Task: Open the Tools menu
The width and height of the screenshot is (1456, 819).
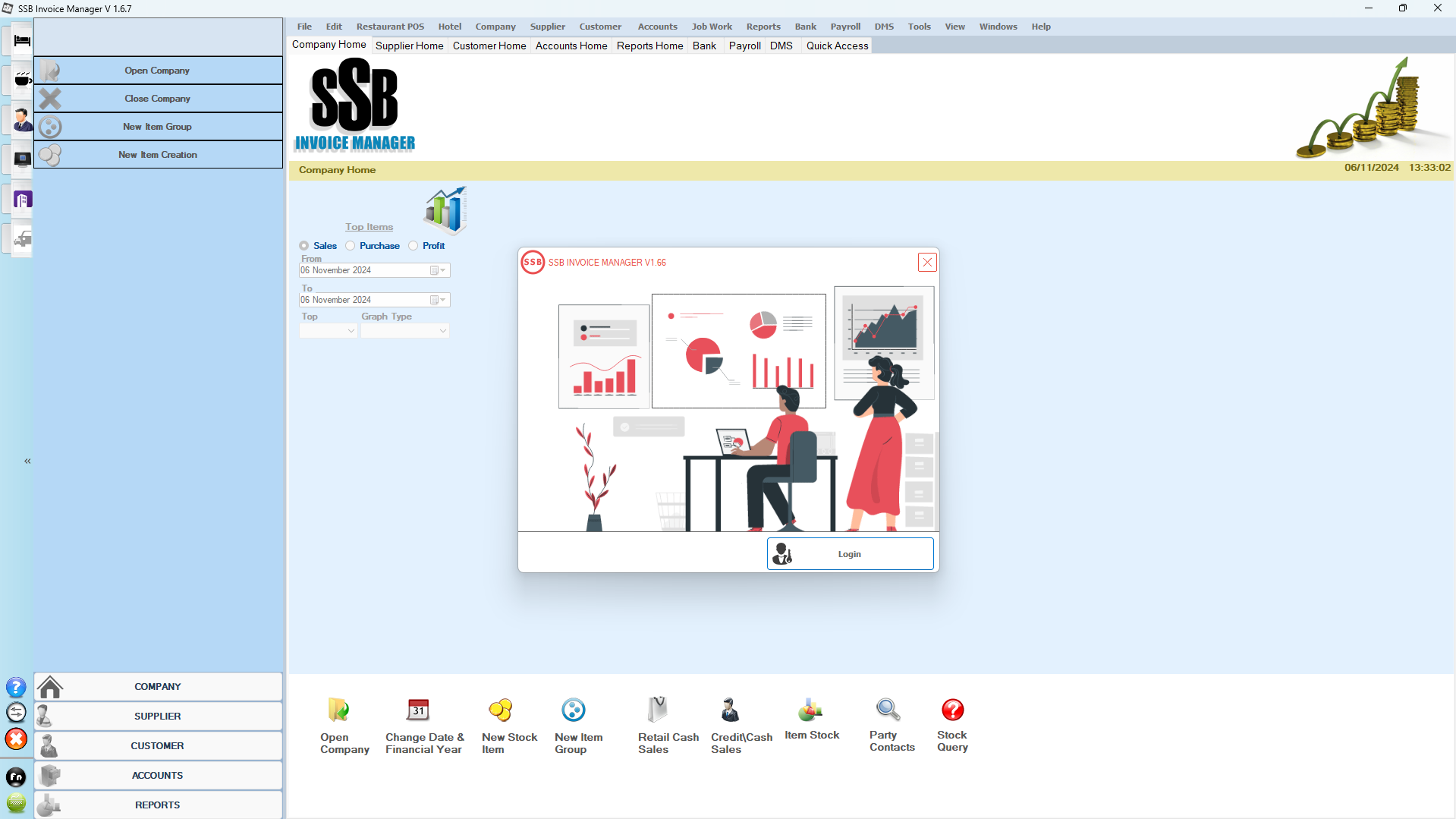Action: click(919, 27)
